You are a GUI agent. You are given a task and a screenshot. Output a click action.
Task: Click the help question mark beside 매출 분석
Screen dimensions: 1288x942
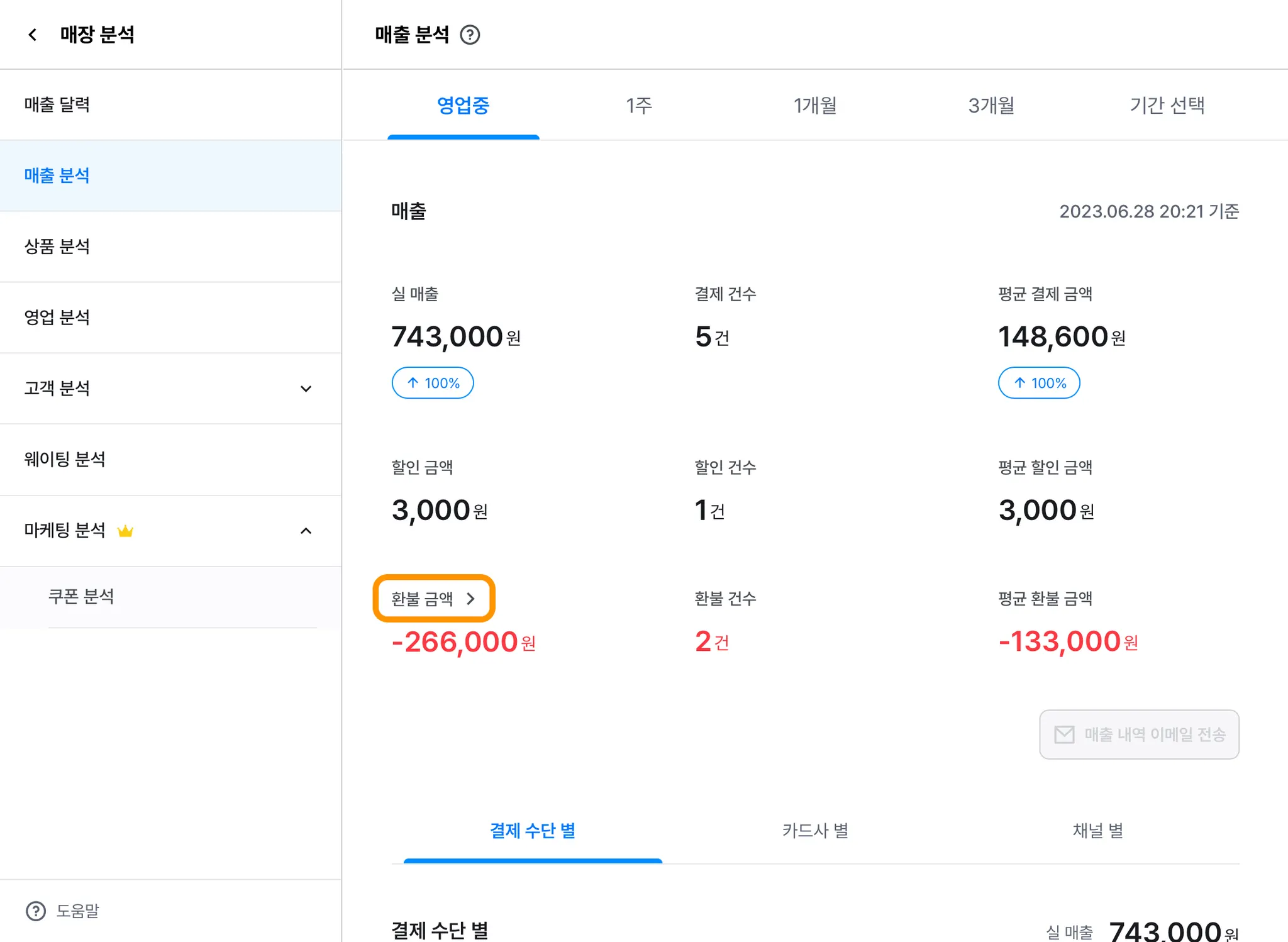click(x=470, y=35)
